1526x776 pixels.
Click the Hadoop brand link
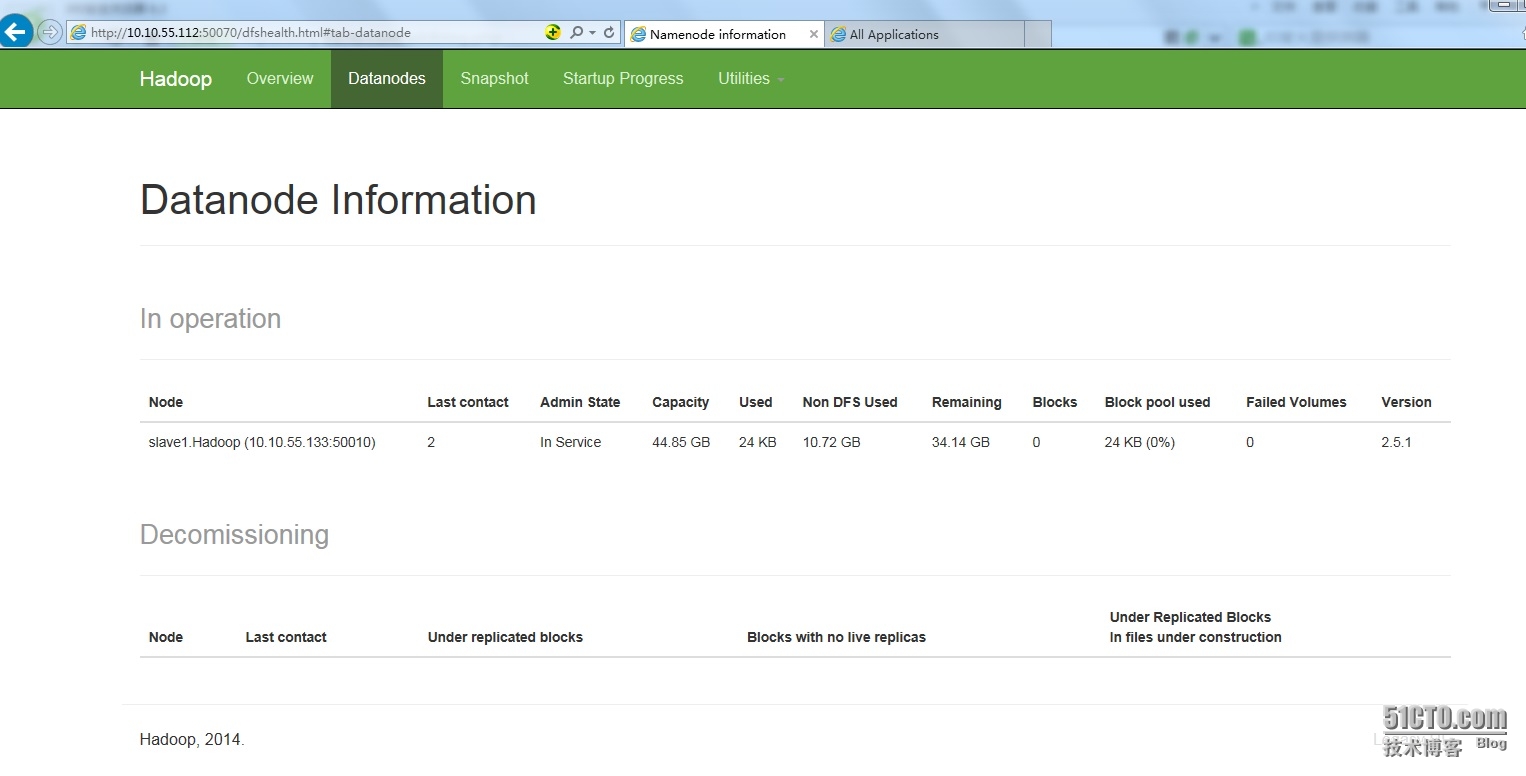(176, 79)
